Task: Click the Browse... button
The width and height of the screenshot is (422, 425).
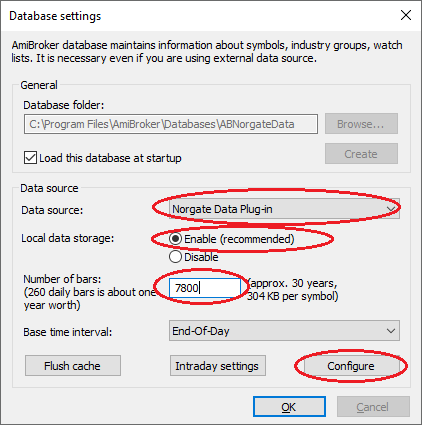Action: [x=361, y=124]
